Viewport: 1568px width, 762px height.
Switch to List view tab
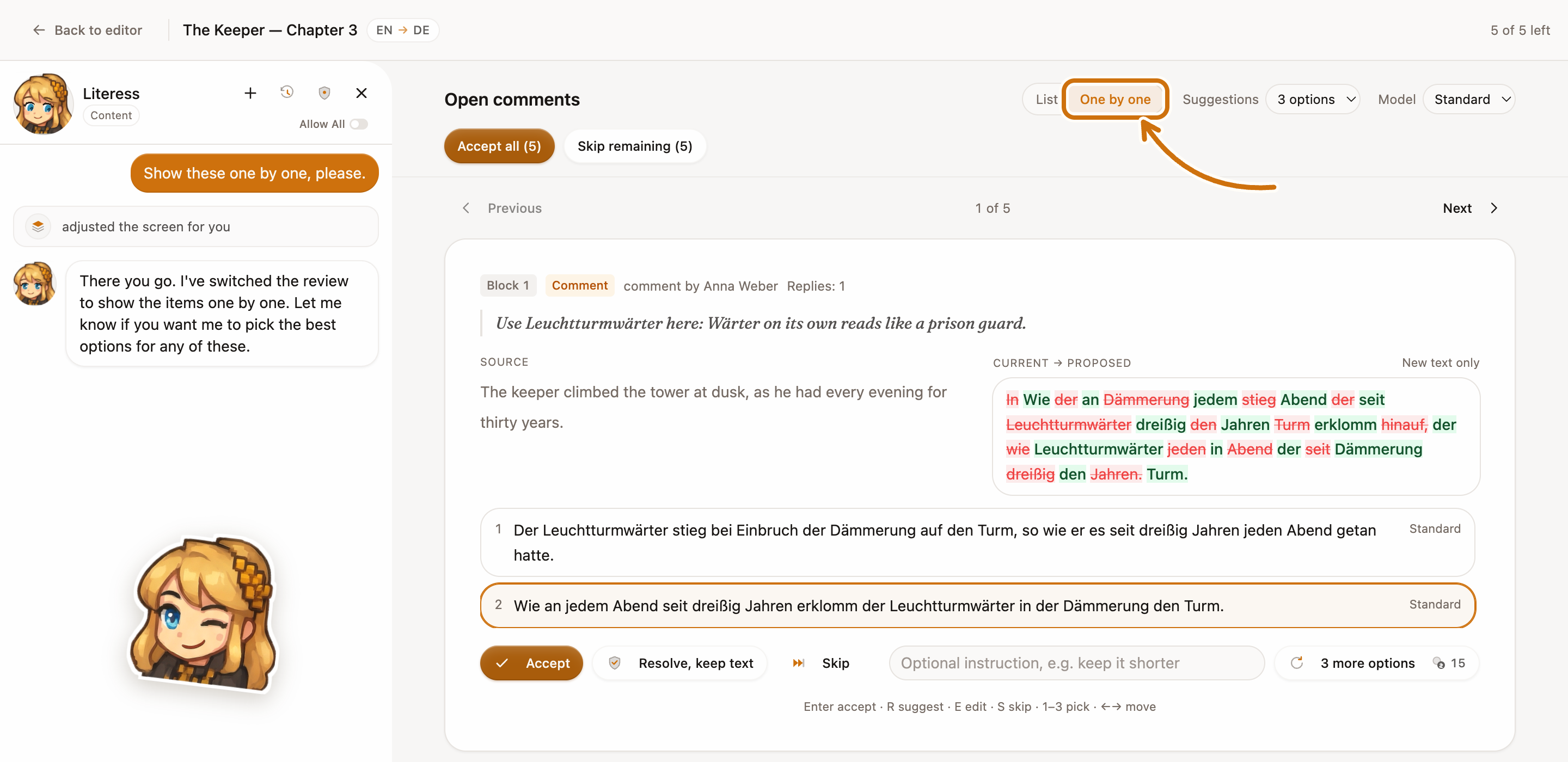(1046, 99)
